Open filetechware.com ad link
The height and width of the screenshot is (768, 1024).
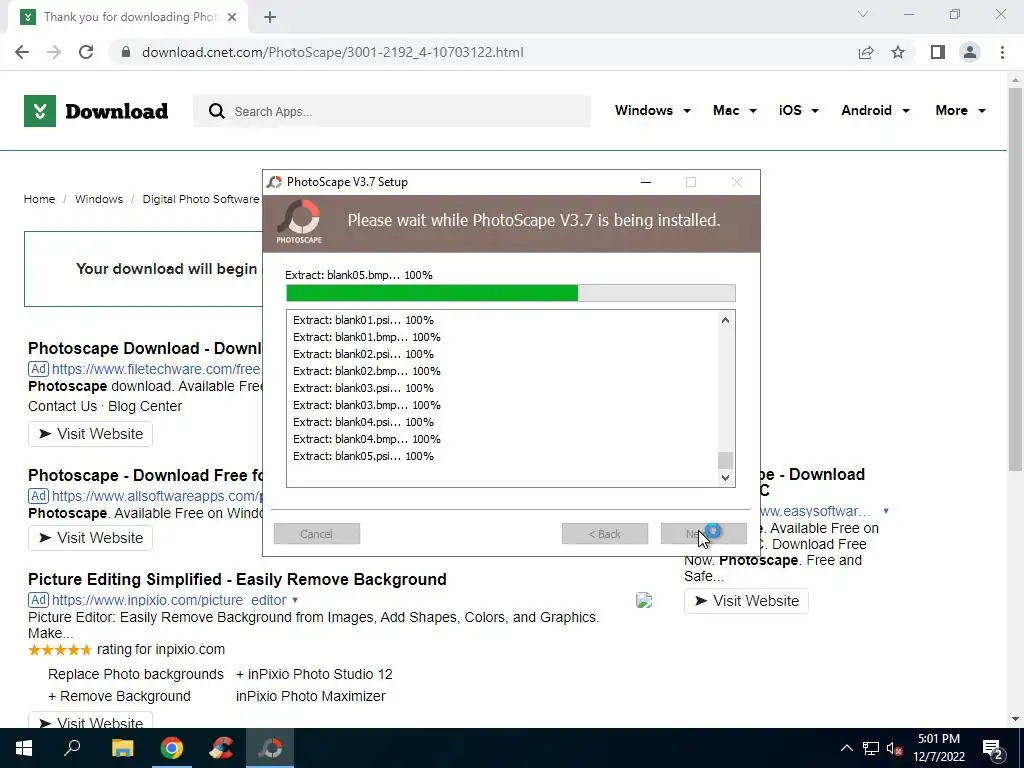[x=156, y=369]
